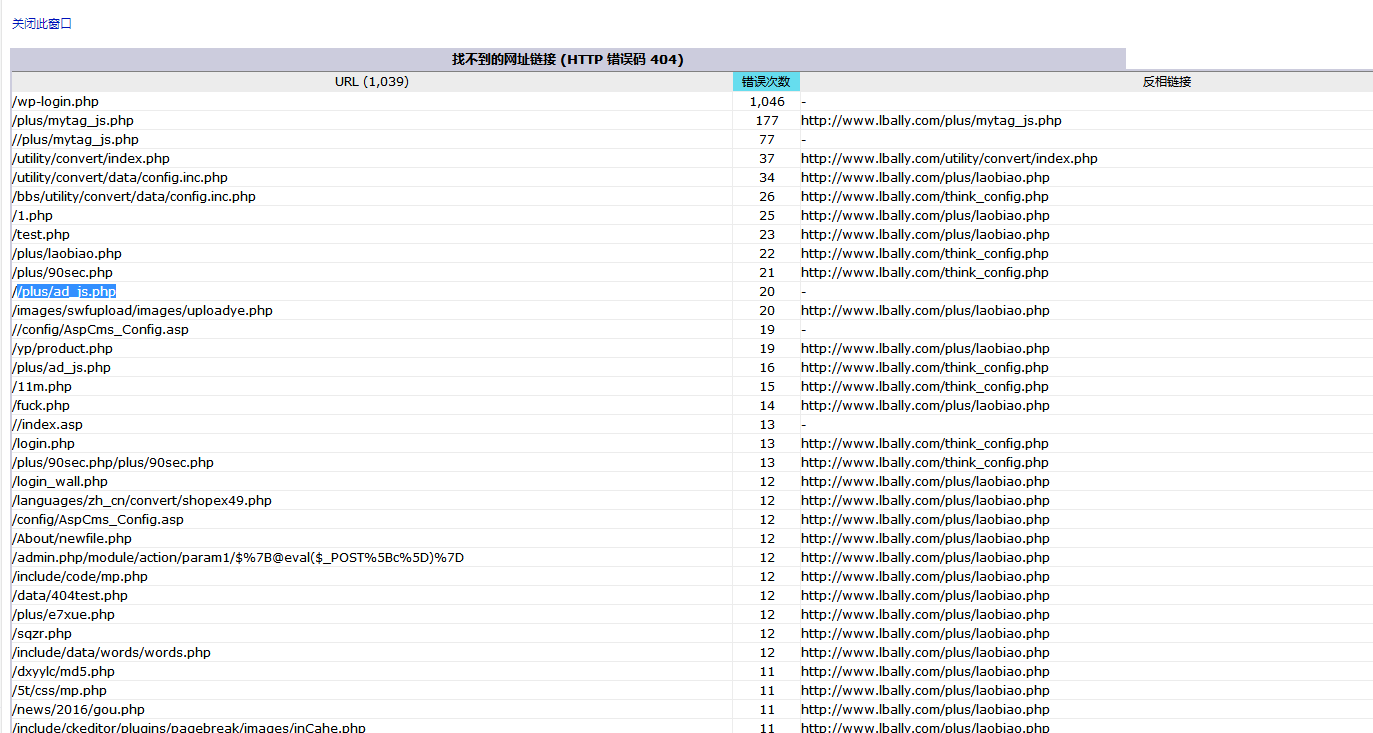Click the 错误次数 column header
The width and height of the screenshot is (1373, 733).
(x=765, y=82)
